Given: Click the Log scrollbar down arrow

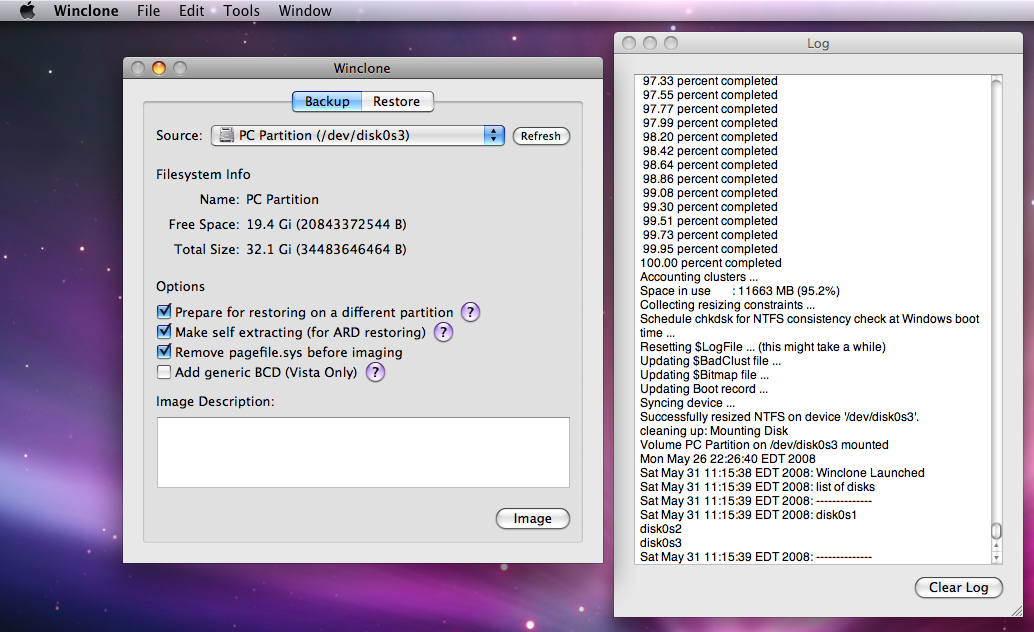Looking at the screenshot, I should tap(996, 558).
